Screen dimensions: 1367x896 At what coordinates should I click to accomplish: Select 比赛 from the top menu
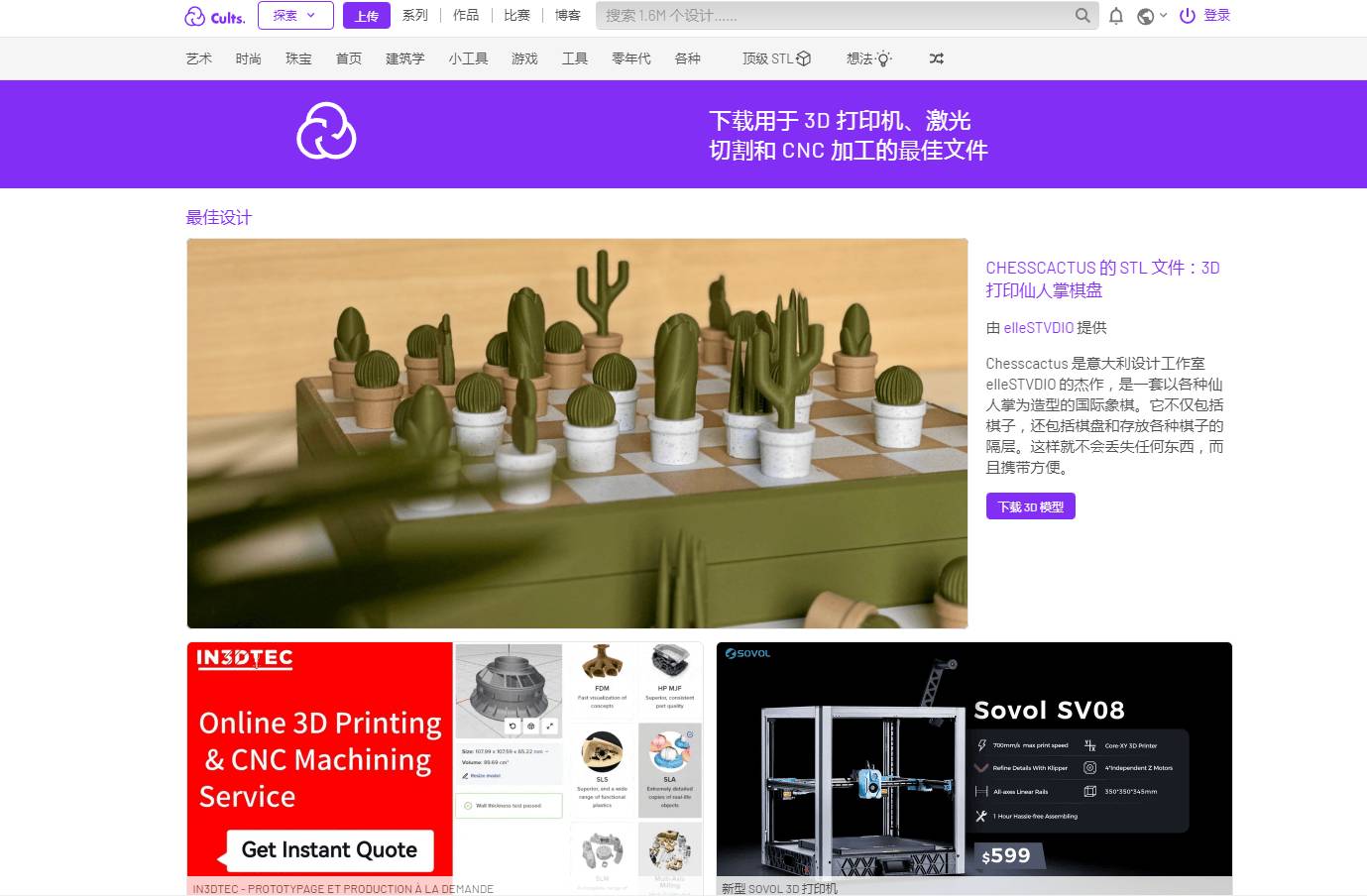click(516, 15)
